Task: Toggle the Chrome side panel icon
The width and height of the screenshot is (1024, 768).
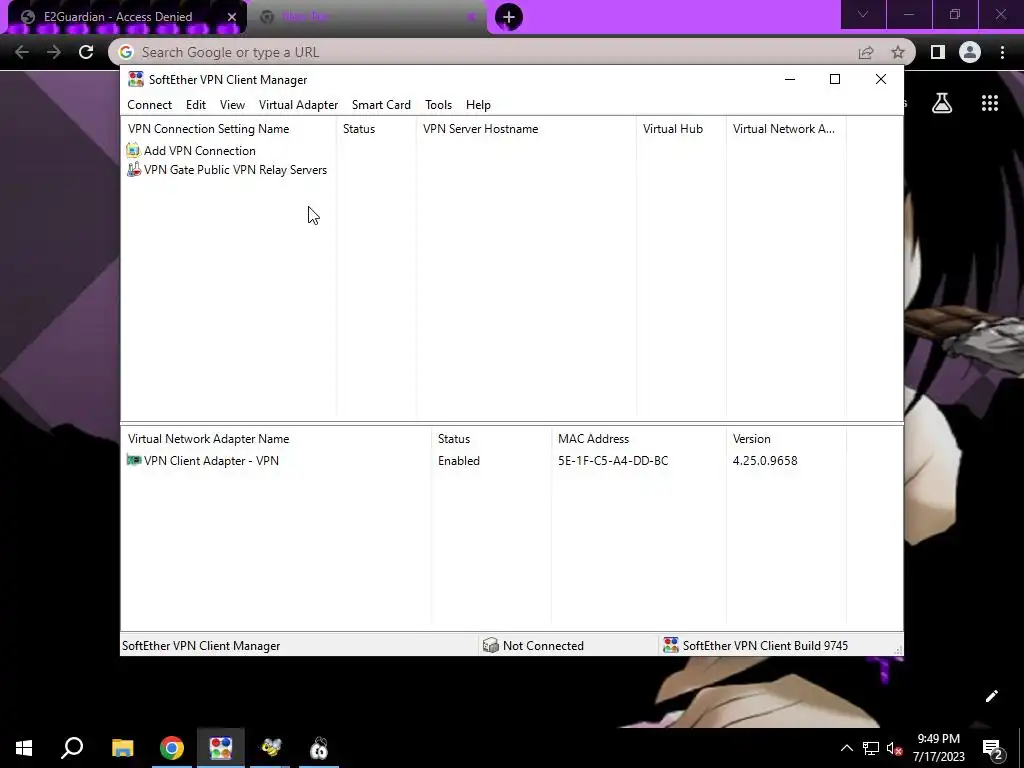Action: coord(938,52)
